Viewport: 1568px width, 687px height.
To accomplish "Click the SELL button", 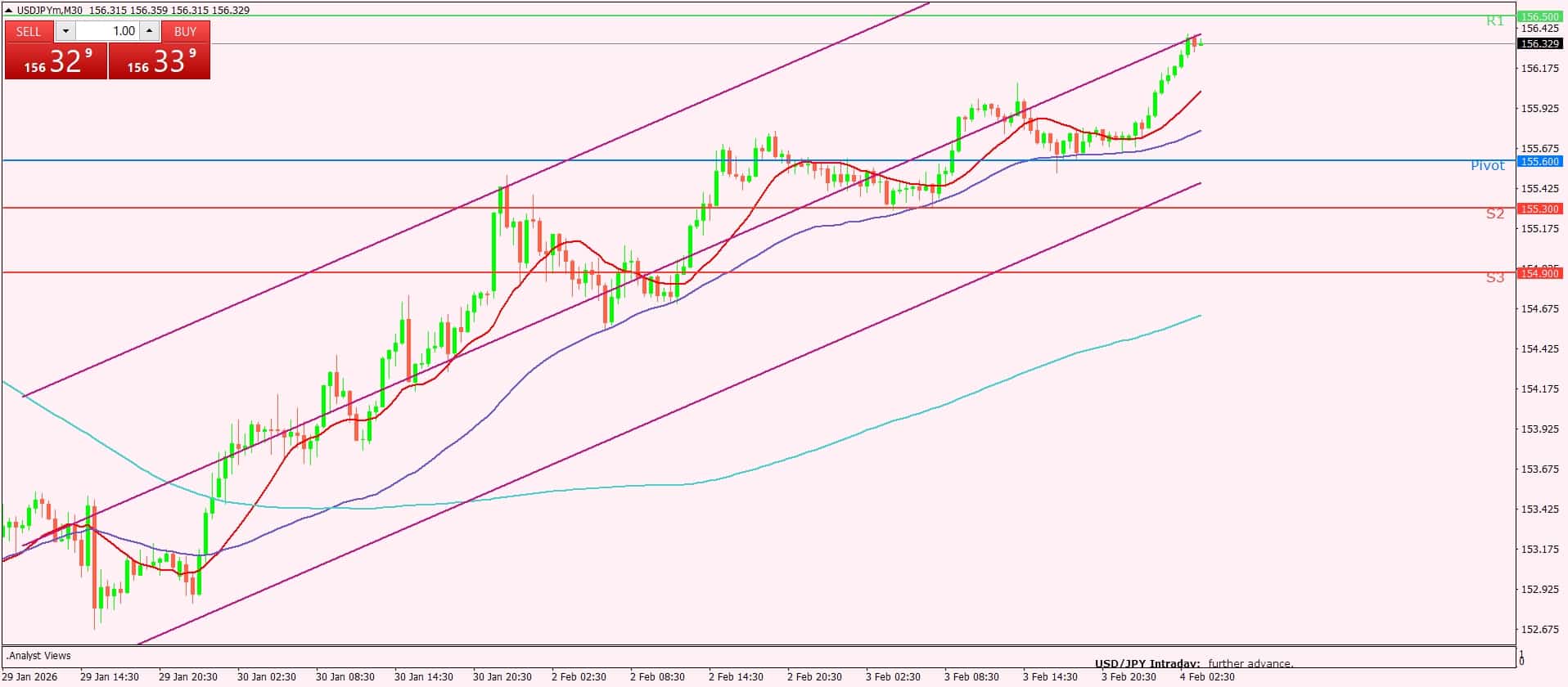I will click(29, 31).
